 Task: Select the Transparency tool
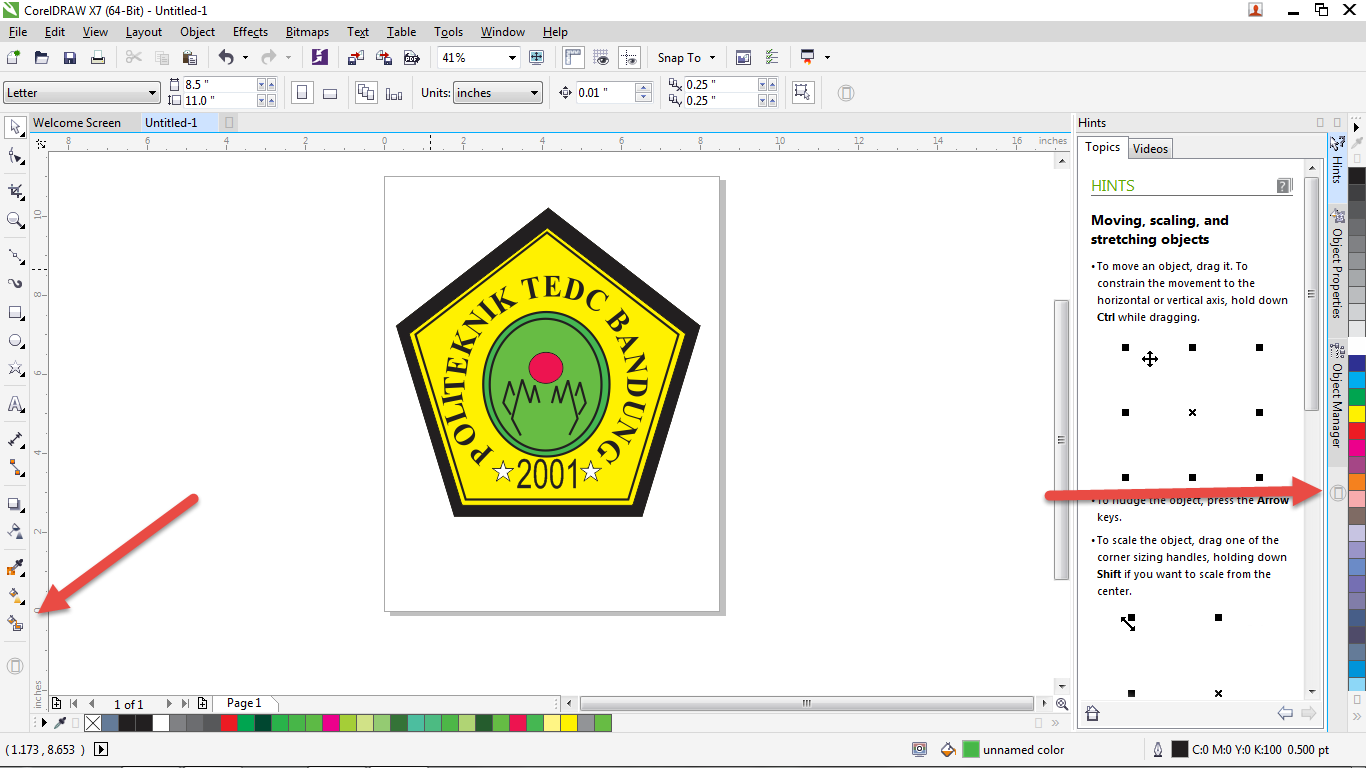coord(15,531)
